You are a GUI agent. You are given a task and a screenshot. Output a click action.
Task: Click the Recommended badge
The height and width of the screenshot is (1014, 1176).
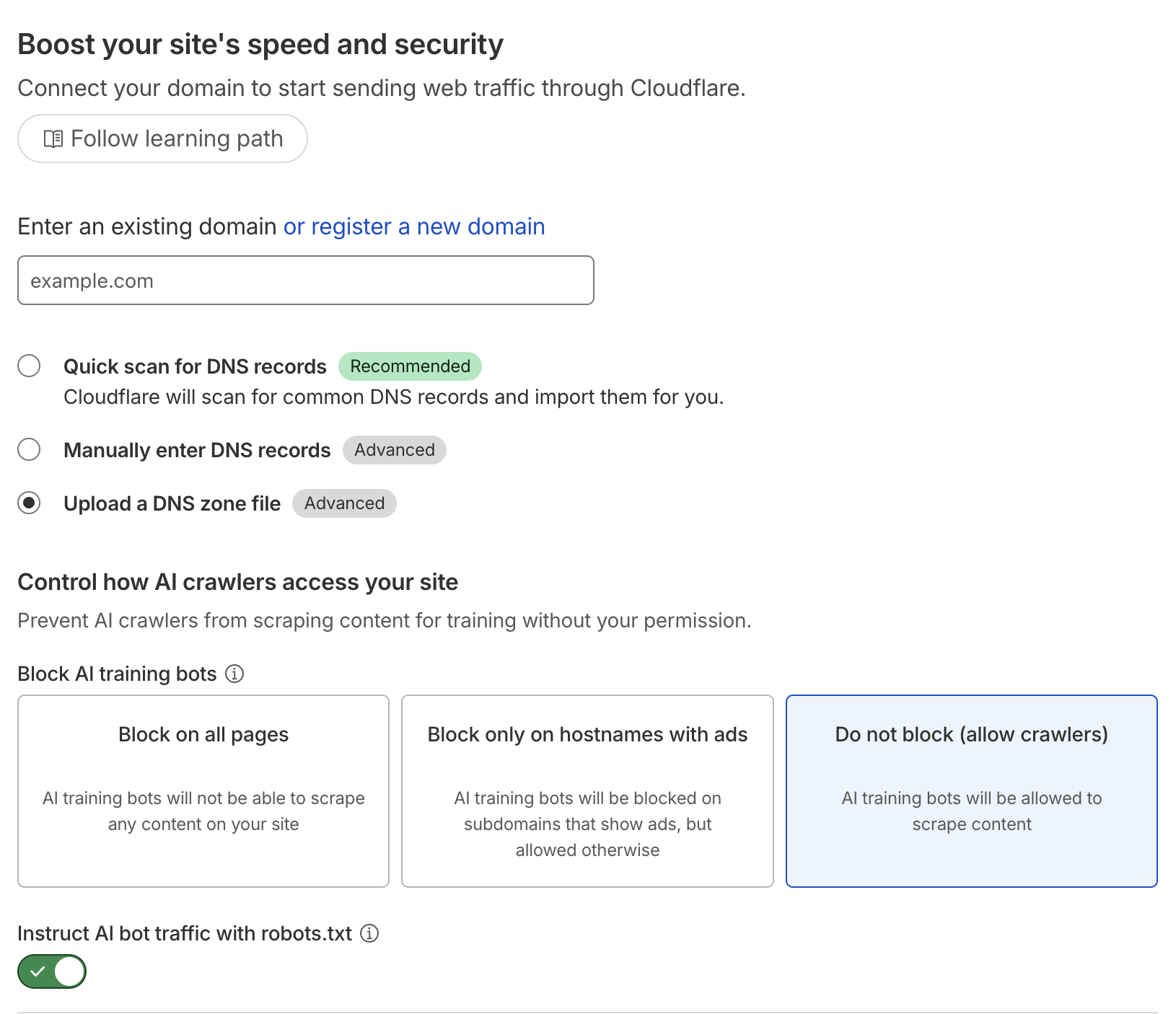point(409,366)
